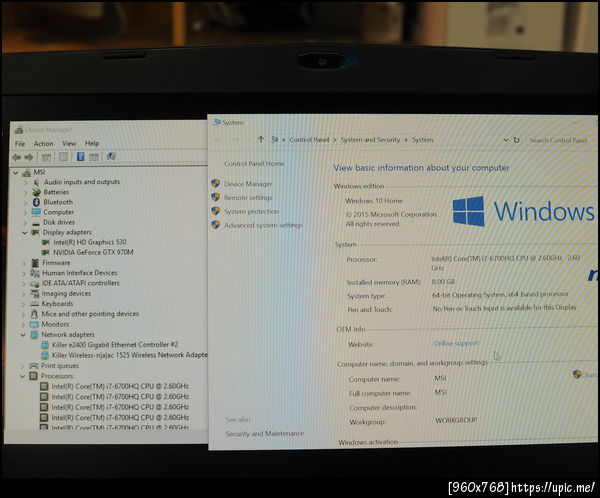Select the Computer category icon
Viewport: 600px width, 498px height.
point(36,212)
